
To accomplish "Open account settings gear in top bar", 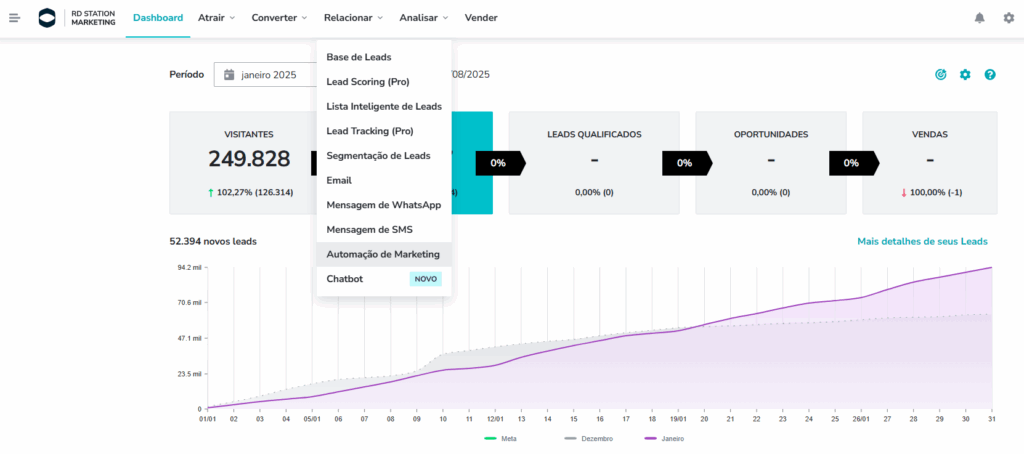I will [x=1008, y=18].
